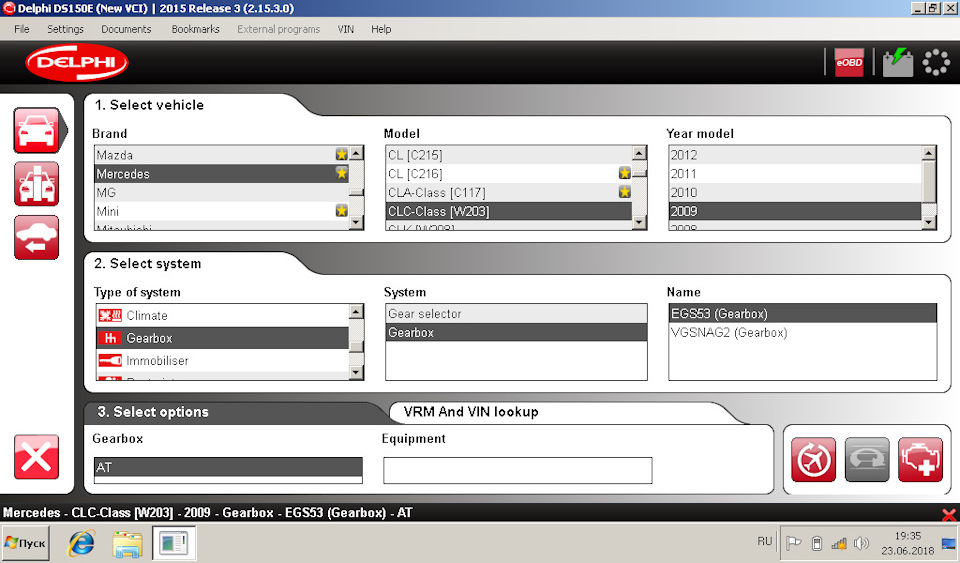Select Immobiliser system type
The image size is (960, 563).
pyautogui.click(x=222, y=360)
